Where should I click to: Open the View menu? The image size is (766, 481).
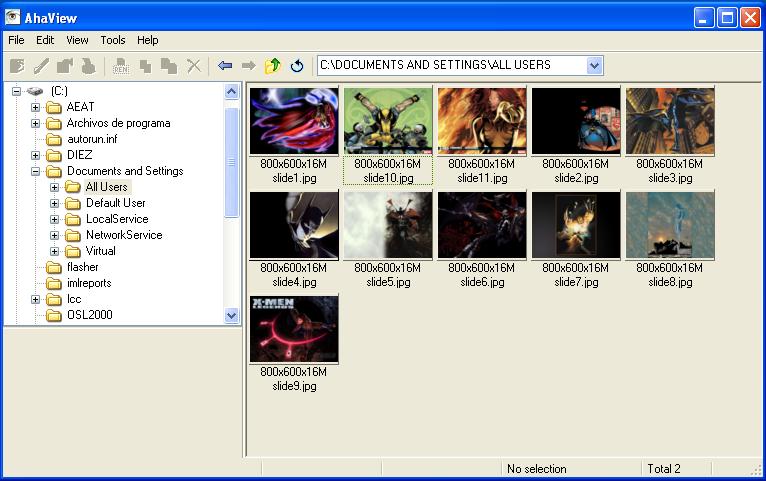pyautogui.click(x=77, y=40)
